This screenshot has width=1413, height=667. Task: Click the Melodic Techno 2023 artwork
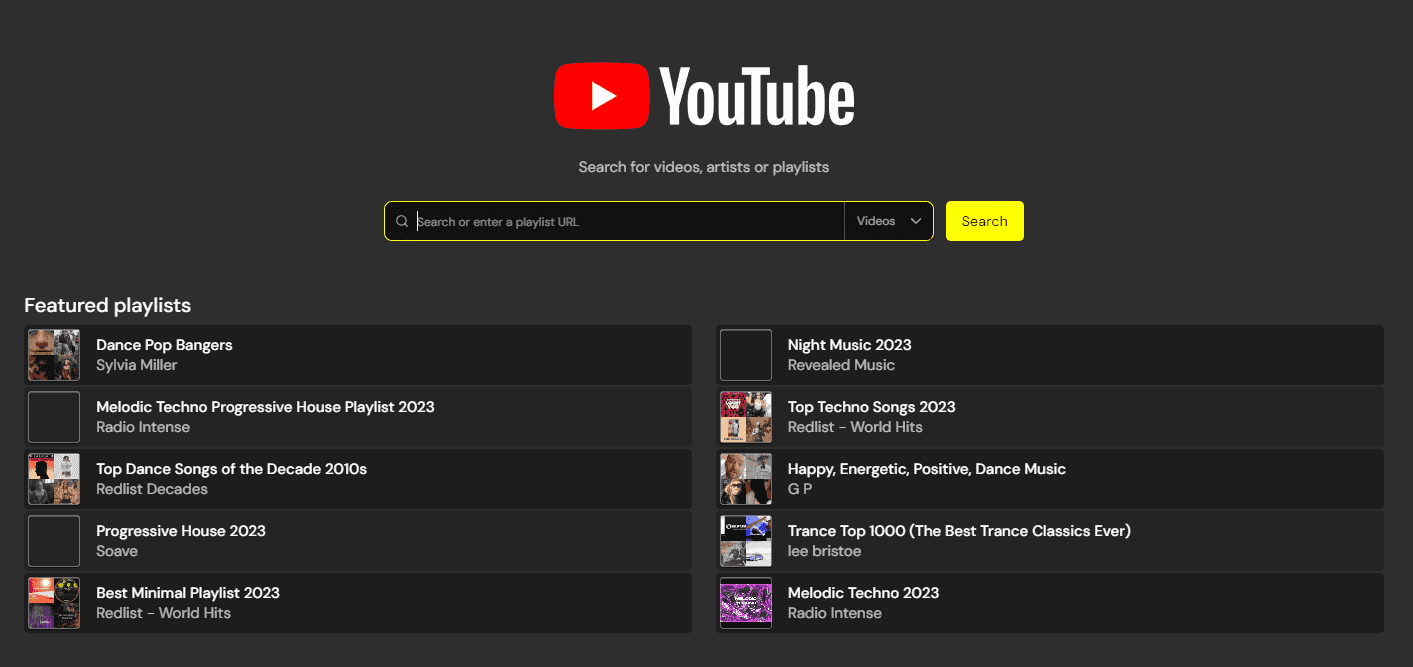(745, 603)
